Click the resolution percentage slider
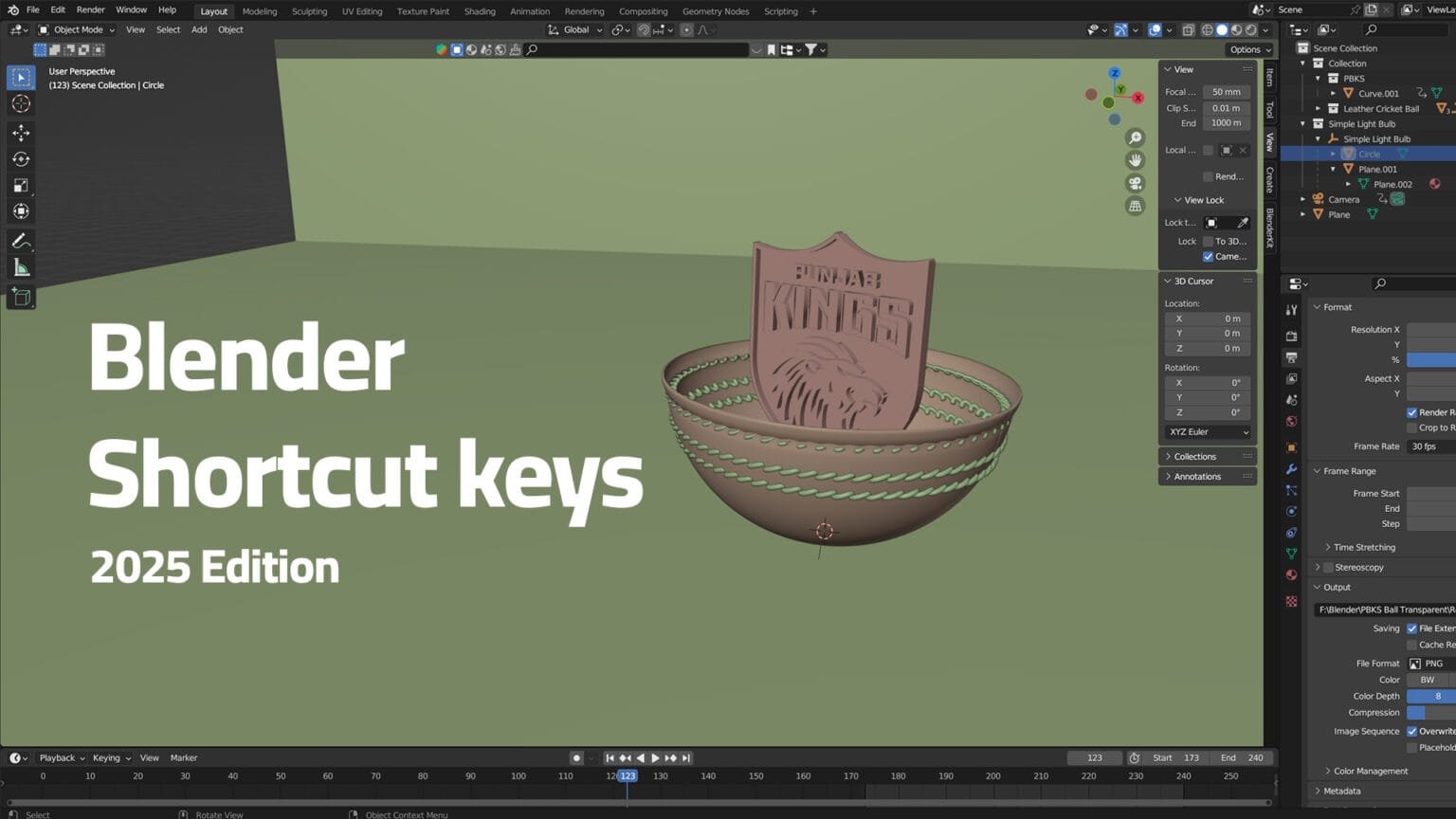 [1433, 359]
